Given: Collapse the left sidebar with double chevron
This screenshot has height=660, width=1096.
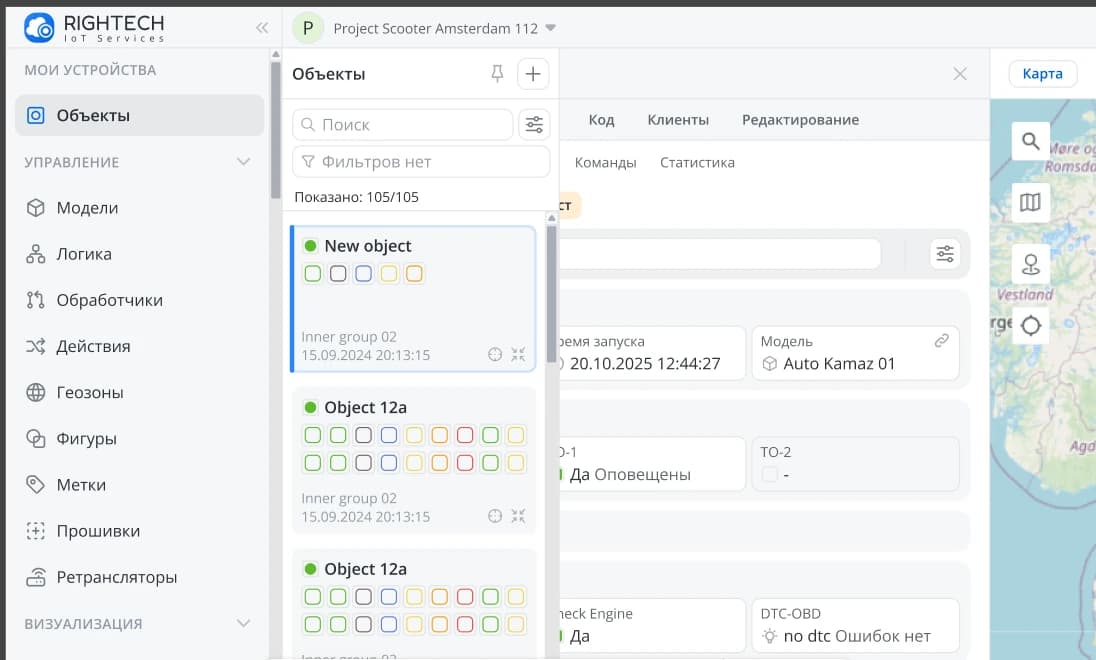Looking at the screenshot, I should pyautogui.click(x=262, y=29).
